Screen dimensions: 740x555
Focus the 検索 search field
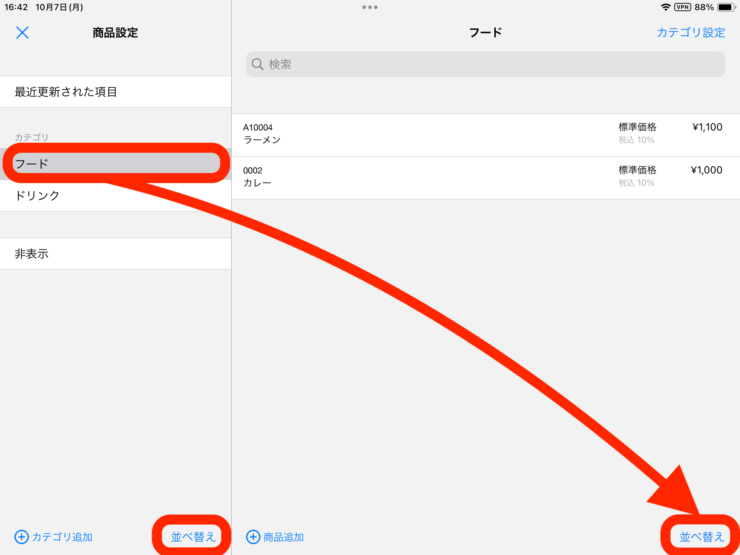pyautogui.click(x=485, y=64)
